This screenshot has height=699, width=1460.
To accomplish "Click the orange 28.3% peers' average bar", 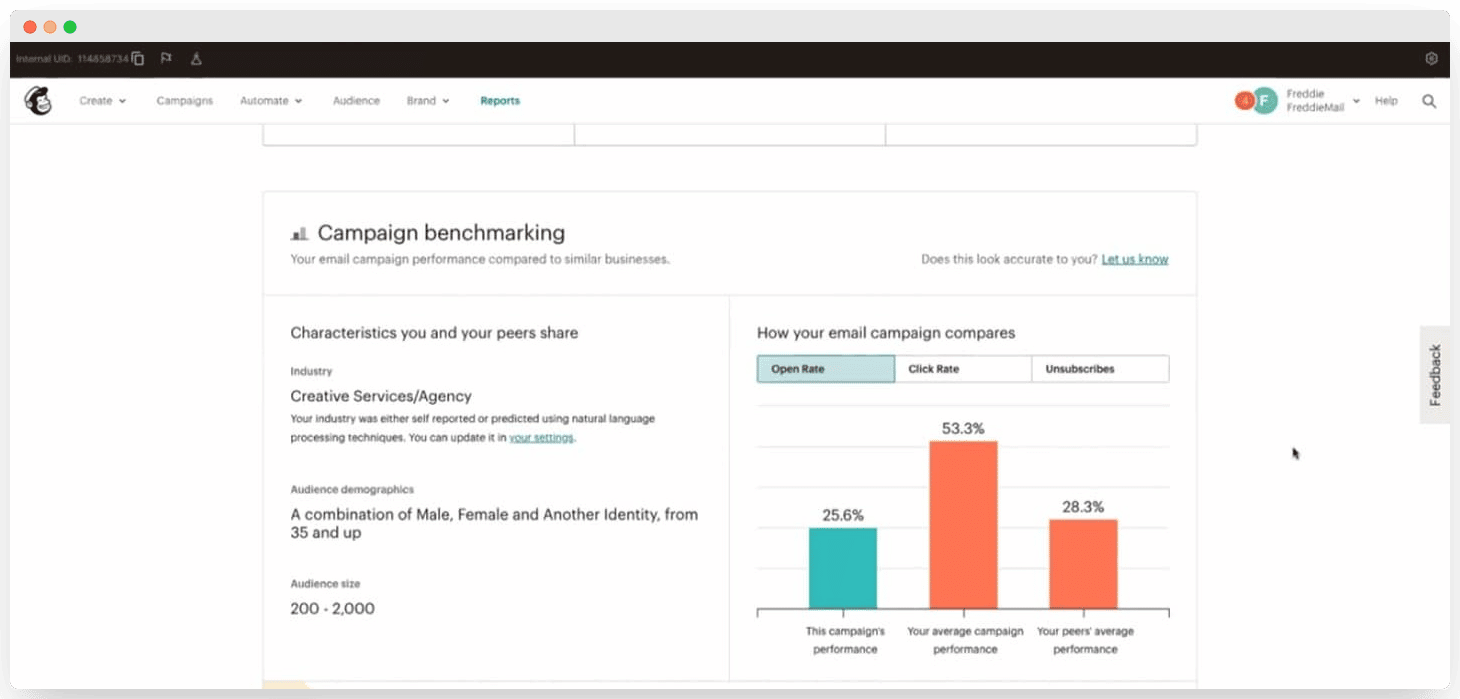I will [1083, 564].
